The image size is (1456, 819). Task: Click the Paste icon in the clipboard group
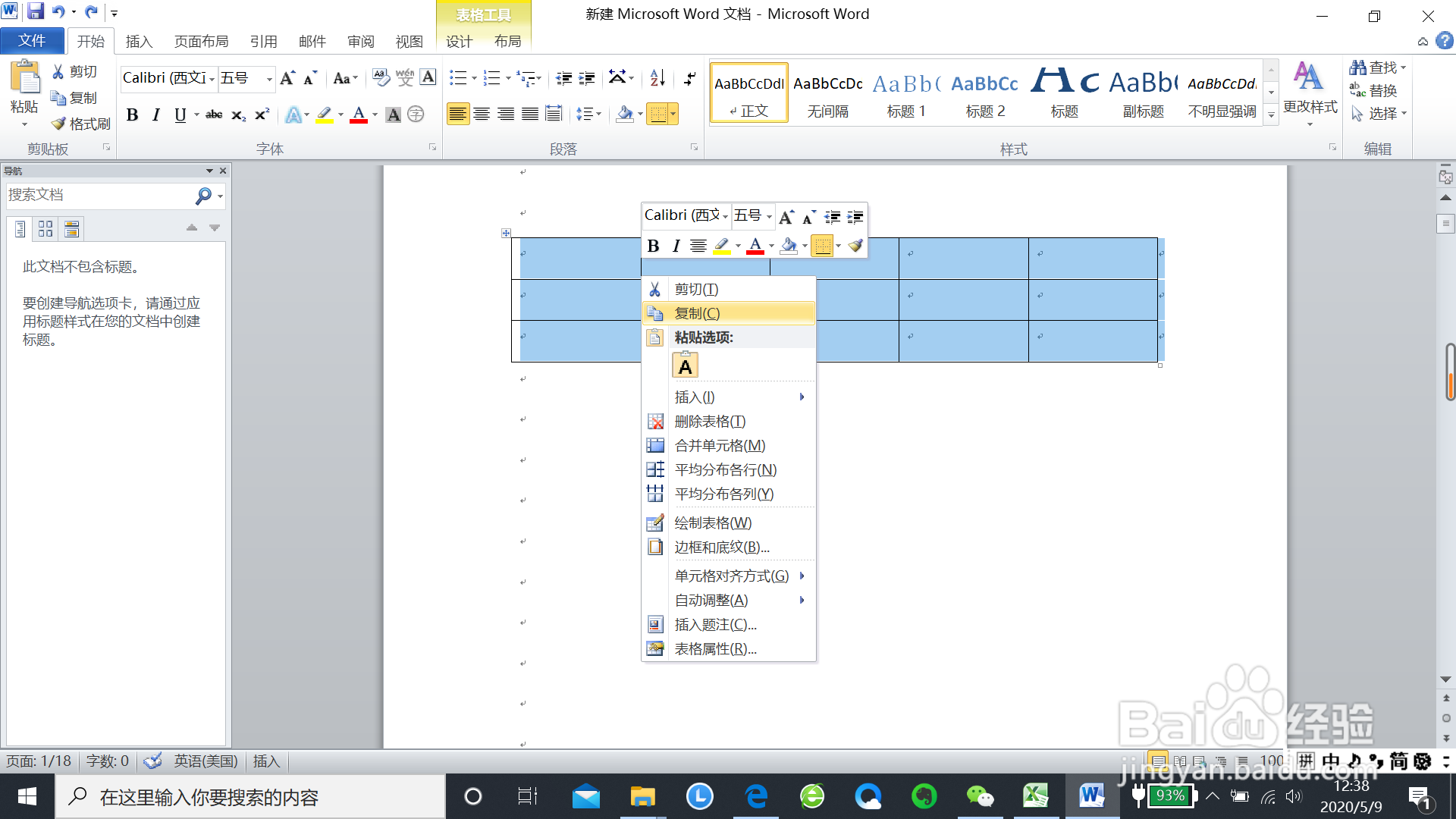(x=24, y=77)
